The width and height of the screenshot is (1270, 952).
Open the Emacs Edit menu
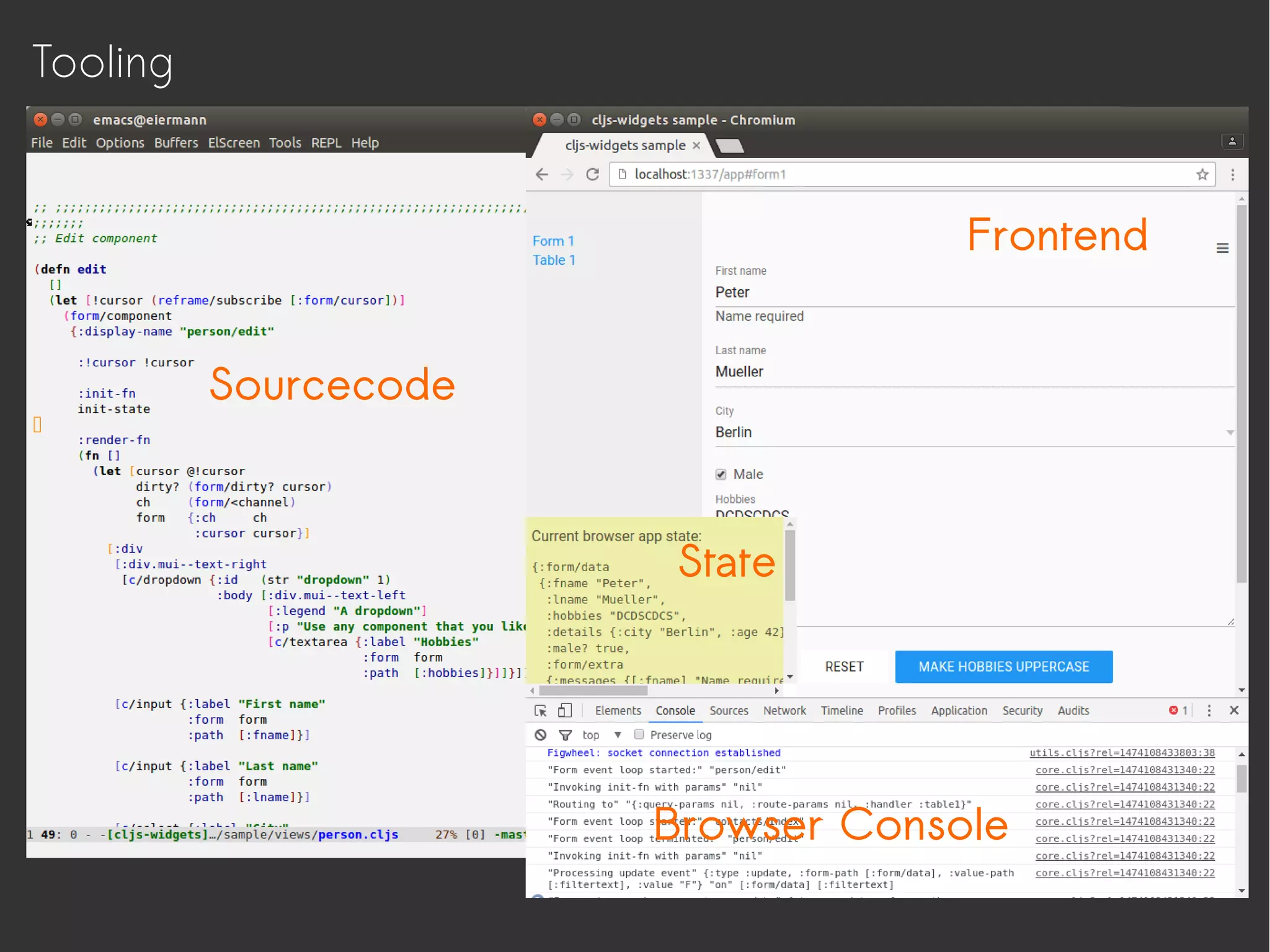(x=74, y=143)
